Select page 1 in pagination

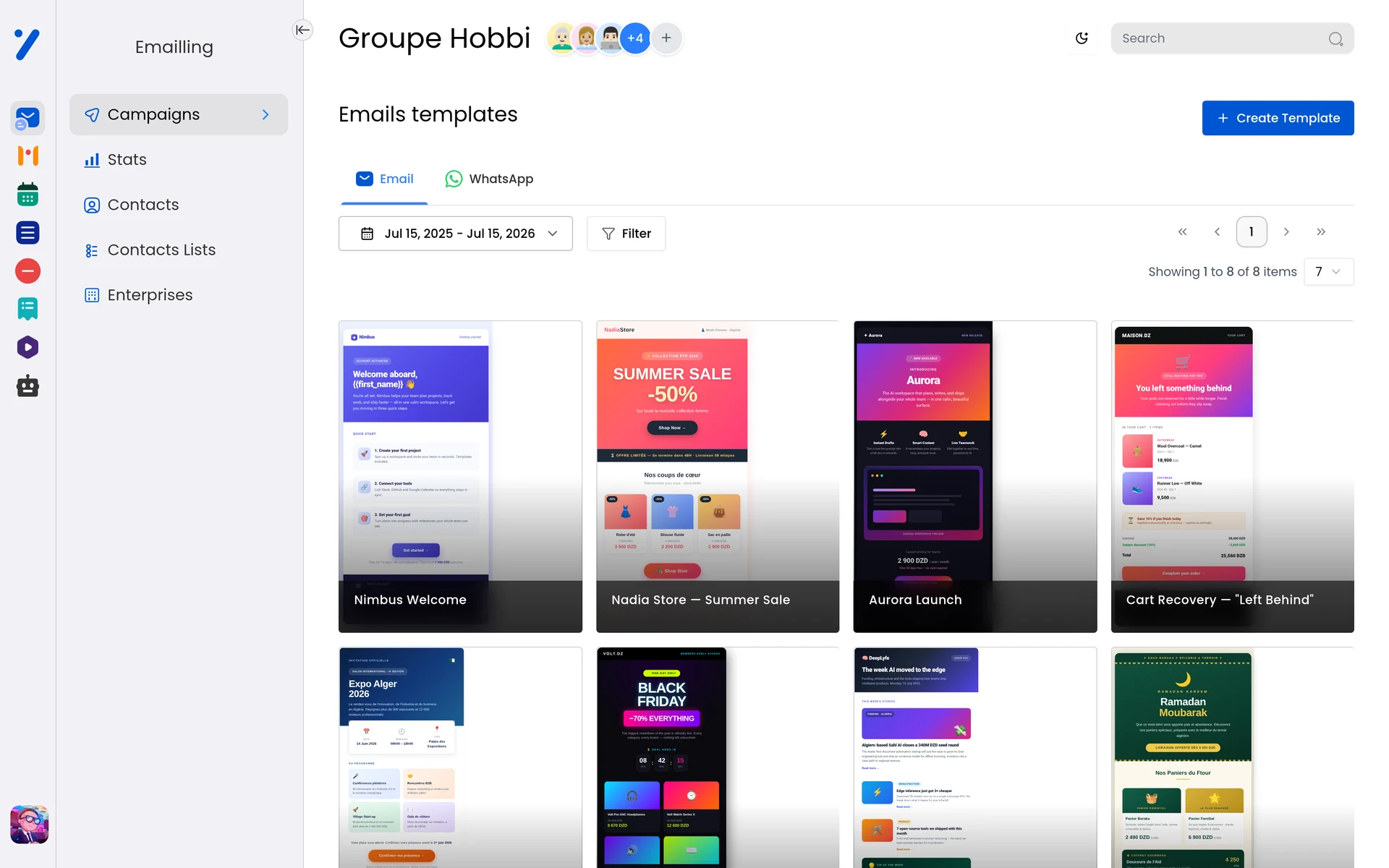pos(1252,232)
